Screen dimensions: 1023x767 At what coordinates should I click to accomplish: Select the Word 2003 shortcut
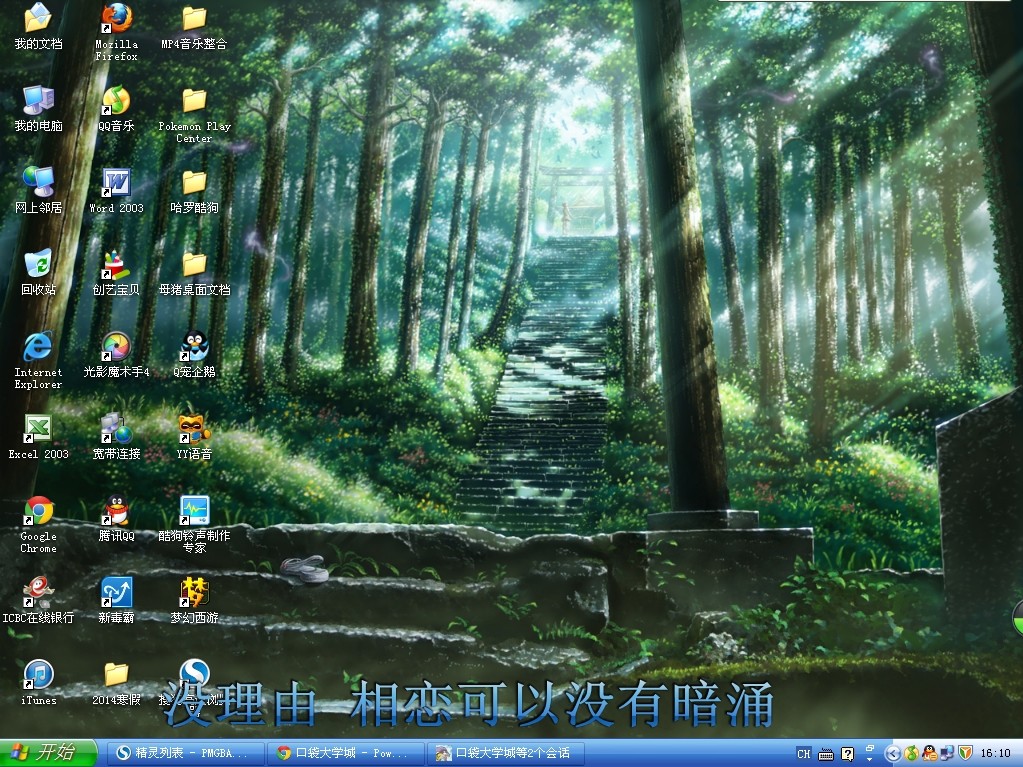click(x=116, y=190)
